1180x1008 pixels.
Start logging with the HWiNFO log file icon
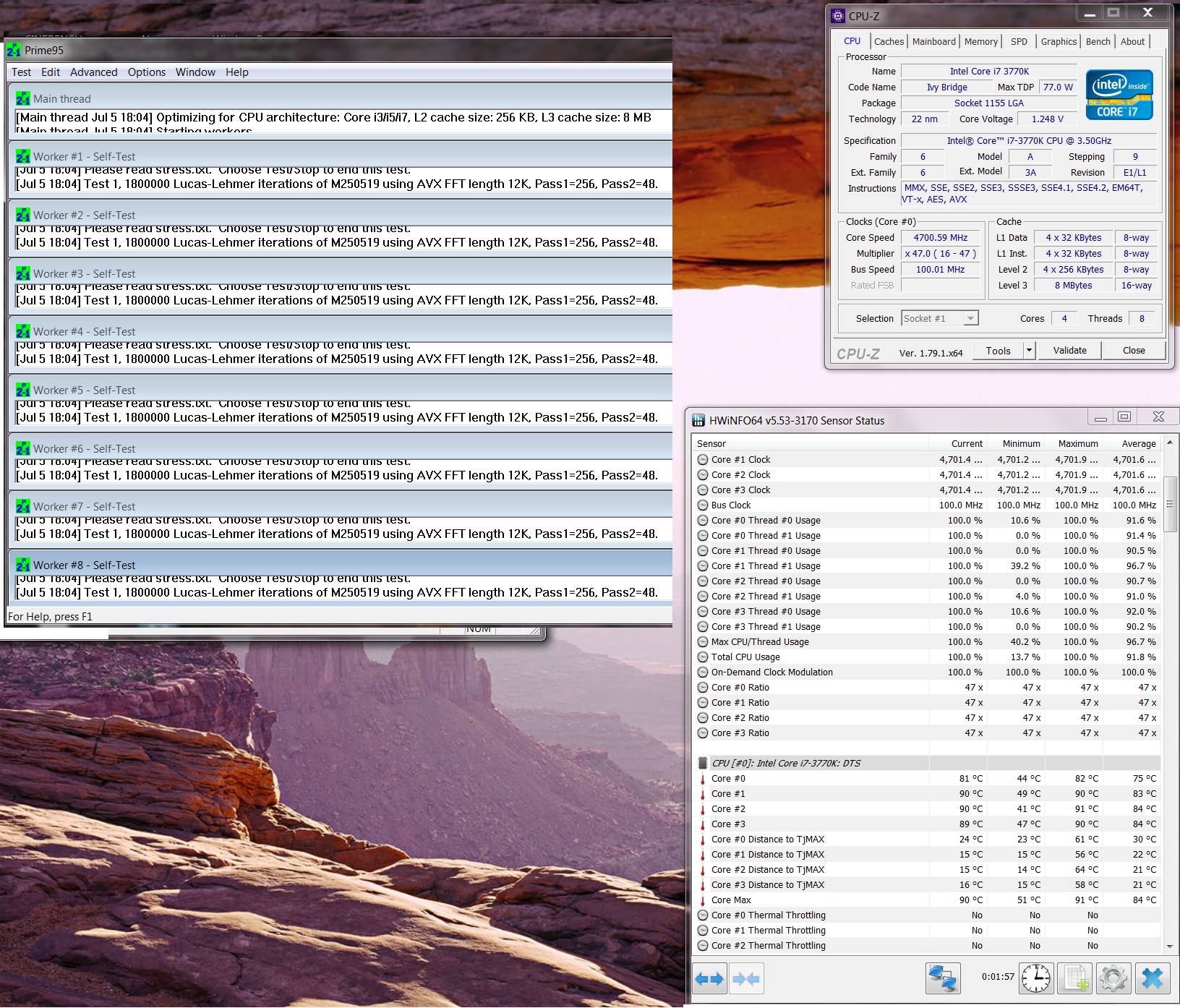(1074, 978)
